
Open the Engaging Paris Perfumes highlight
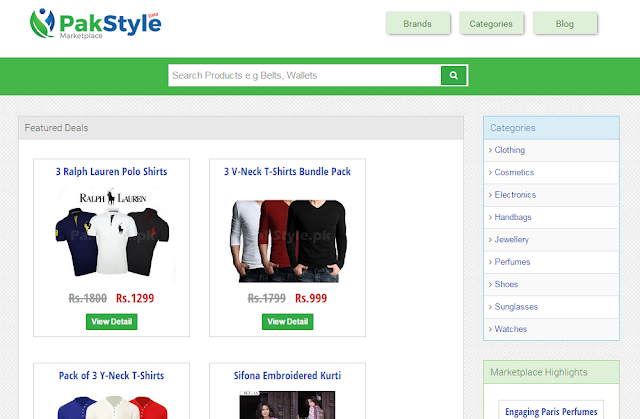551,412
